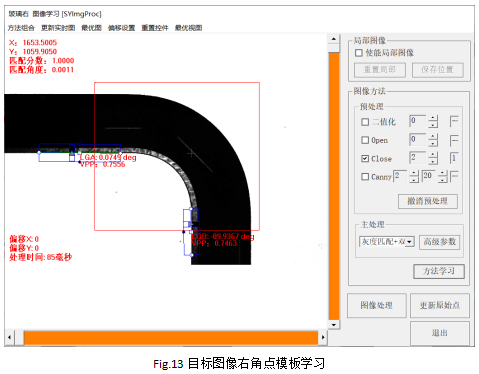Decrease the Open value with down spinner

click(433, 143)
